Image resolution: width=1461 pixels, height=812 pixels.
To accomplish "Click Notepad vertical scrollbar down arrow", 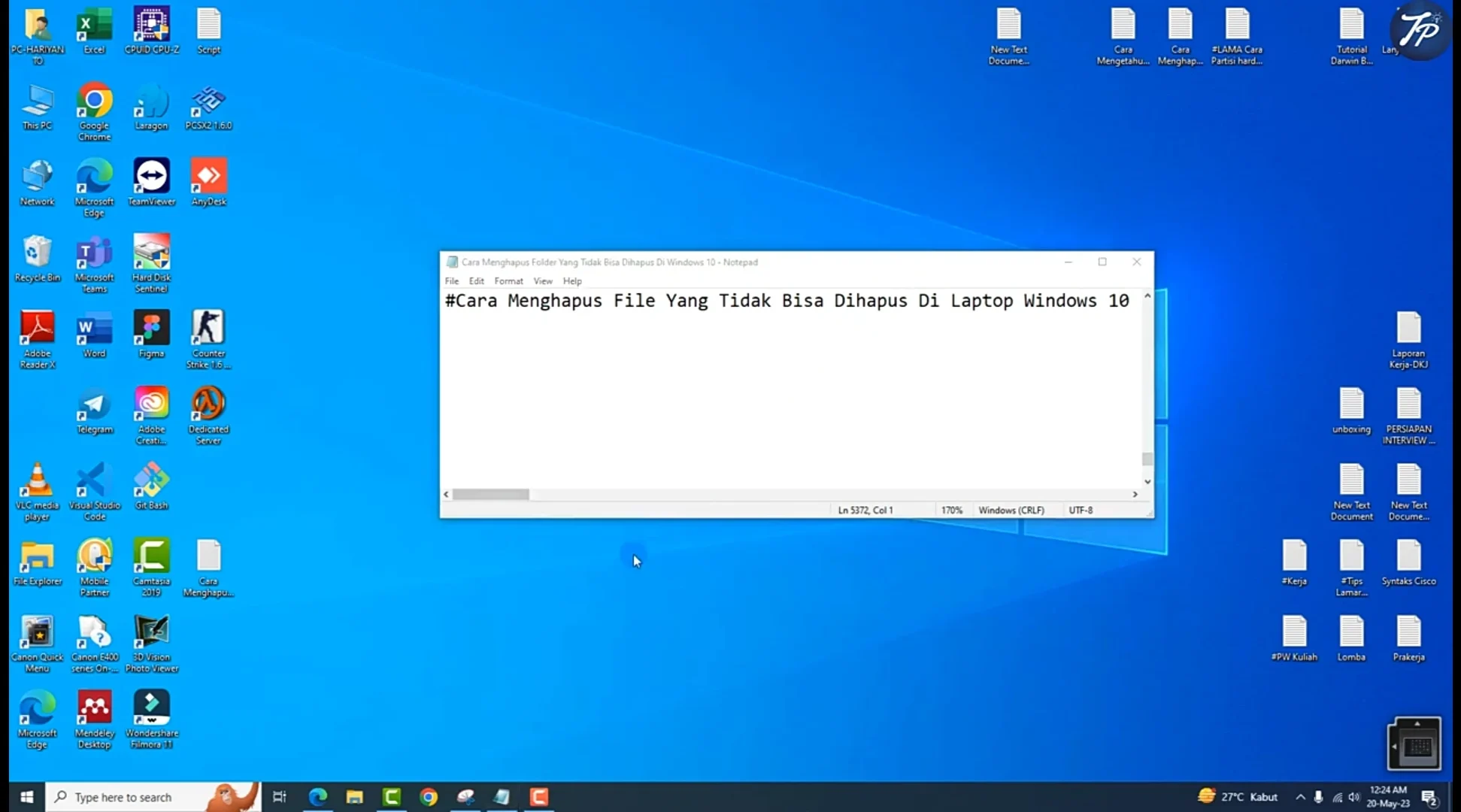I will click(1147, 482).
